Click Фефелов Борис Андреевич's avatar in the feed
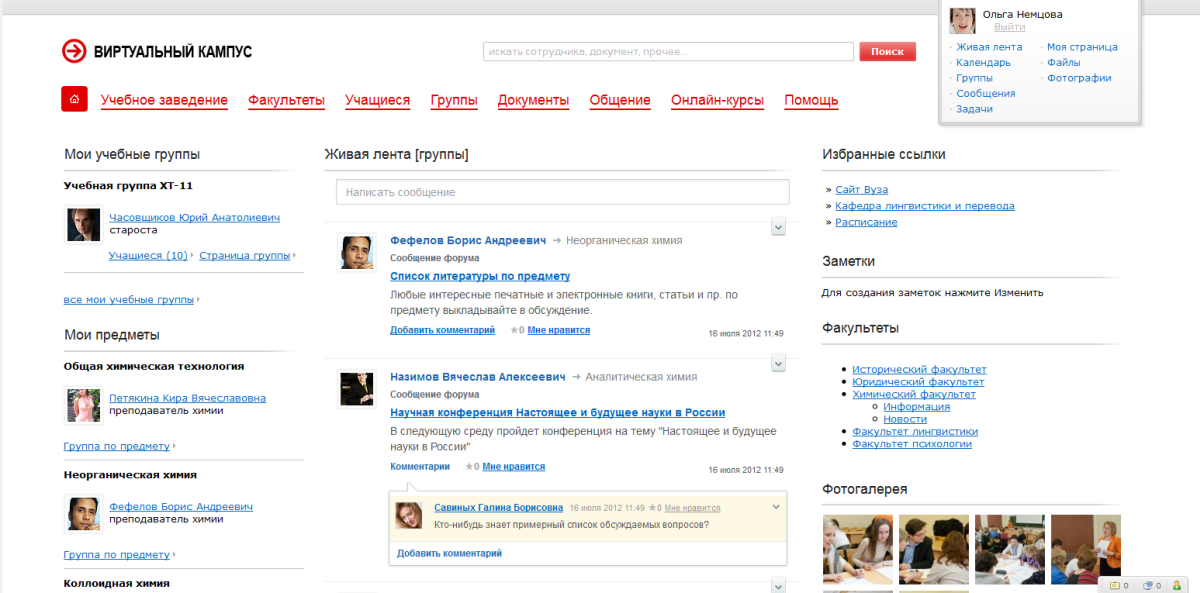1200x593 pixels. tap(356, 252)
